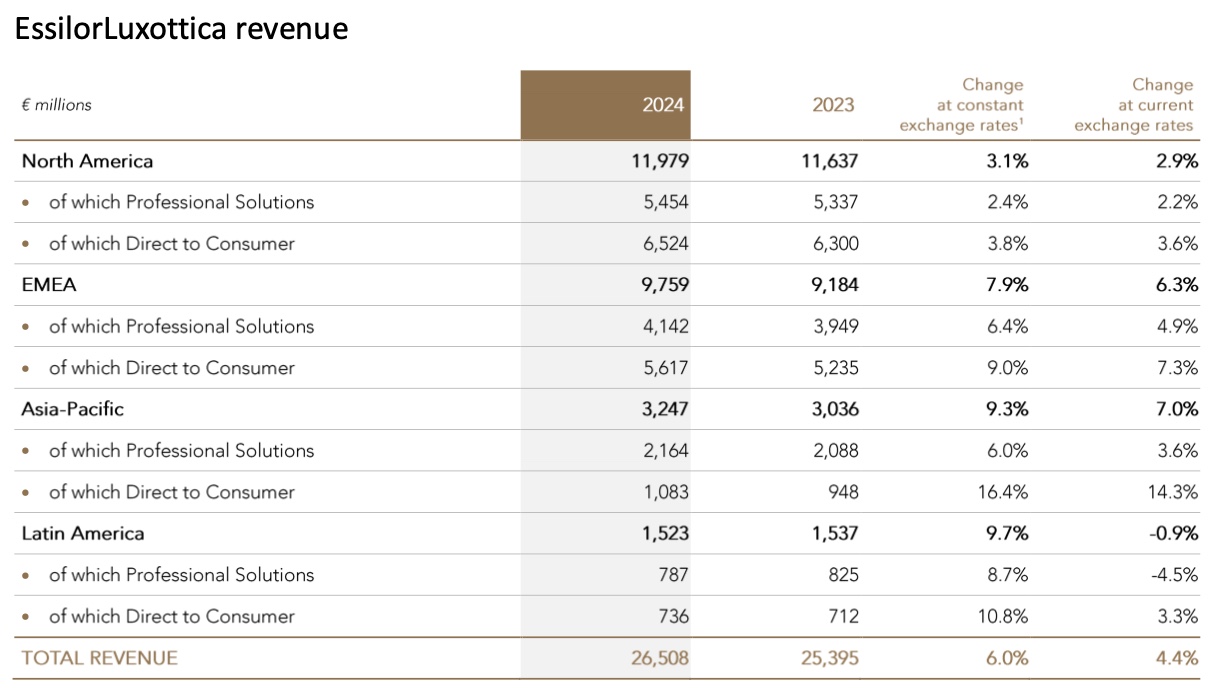Select the 3.8% change value
The height and width of the screenshot is (692, 1230).
1006,243
